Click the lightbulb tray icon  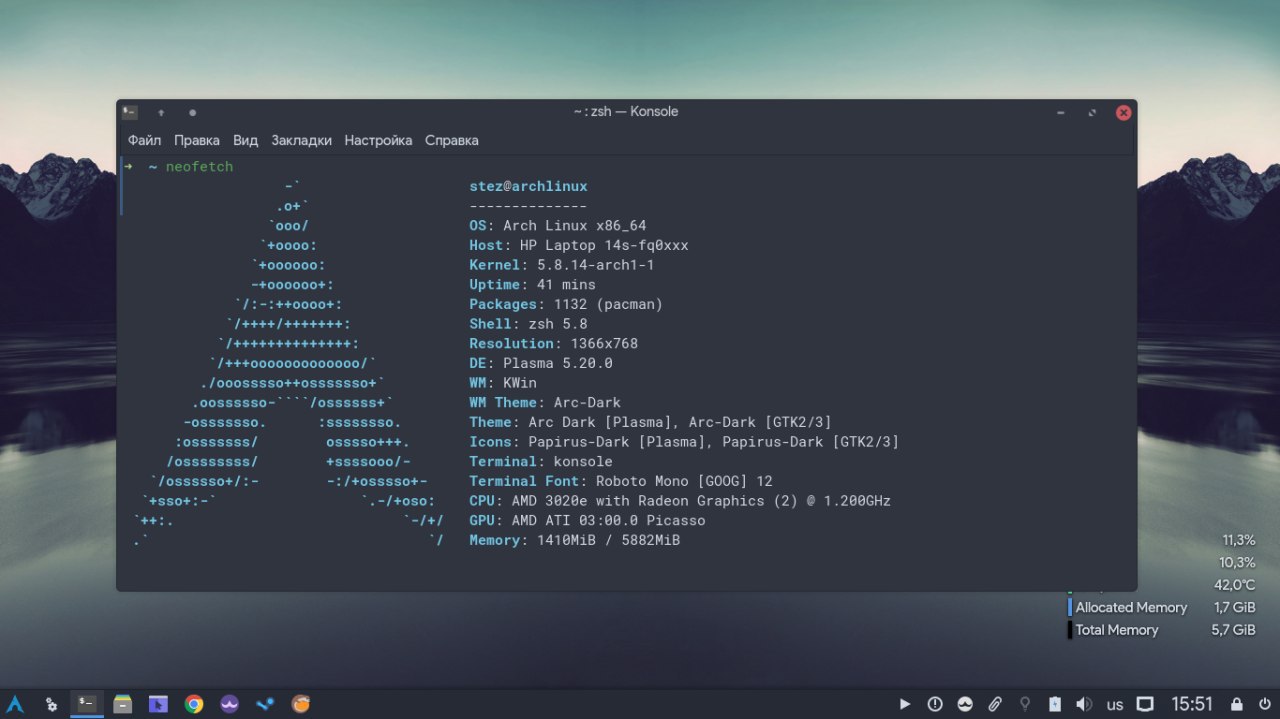1025,704
